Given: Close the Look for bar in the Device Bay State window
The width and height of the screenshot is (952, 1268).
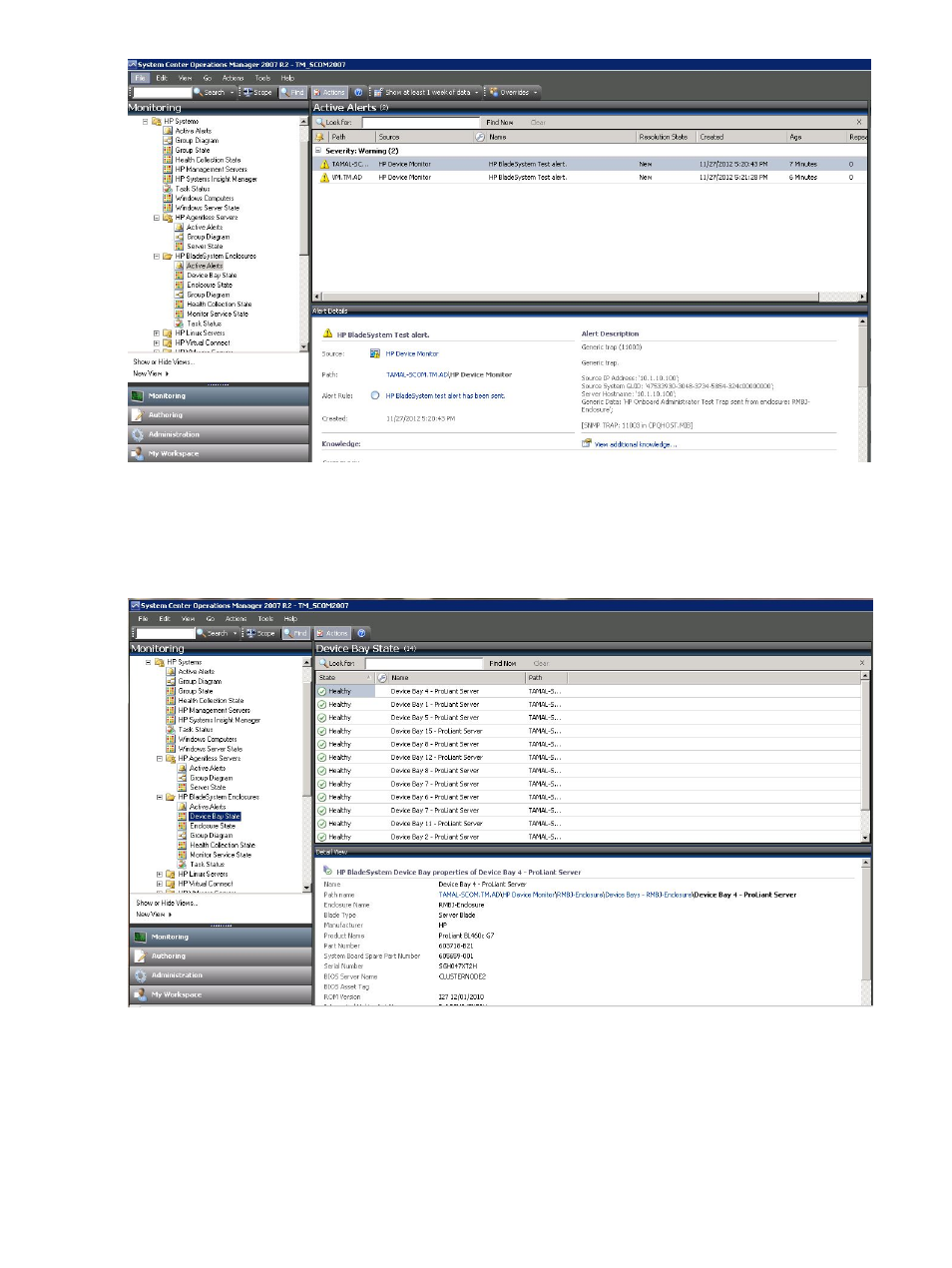Looking at the screenshot, I should [x=862, y=663].
